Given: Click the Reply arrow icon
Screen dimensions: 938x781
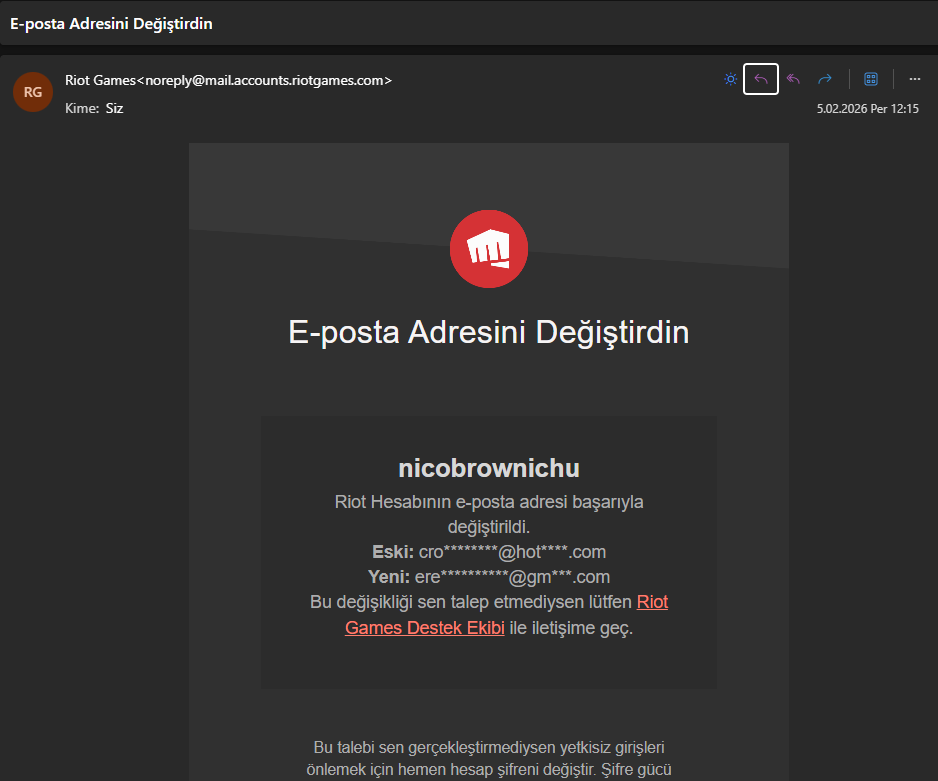Looking at the screenshot, I should point(761,79).
